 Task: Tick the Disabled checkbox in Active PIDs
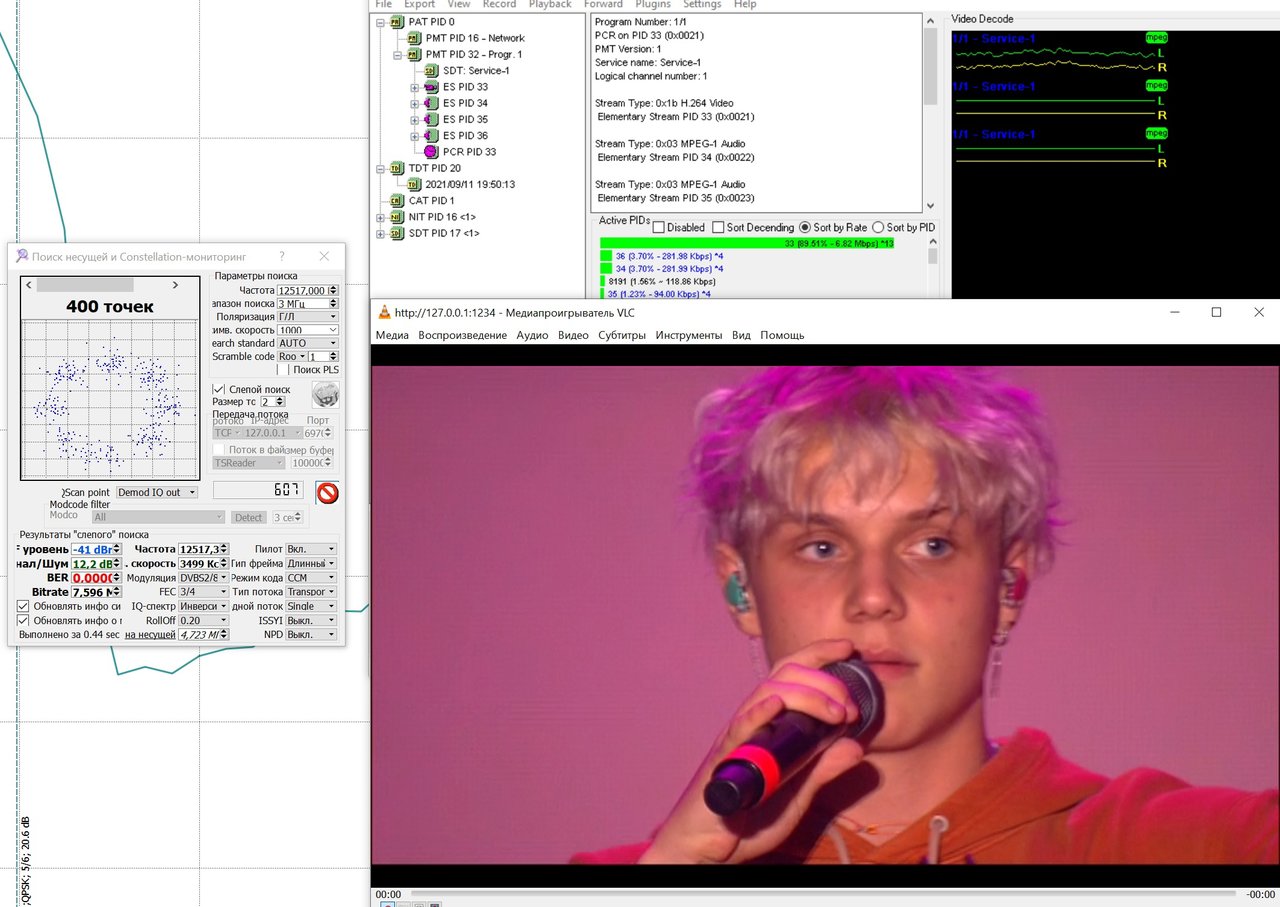point(658,228)
